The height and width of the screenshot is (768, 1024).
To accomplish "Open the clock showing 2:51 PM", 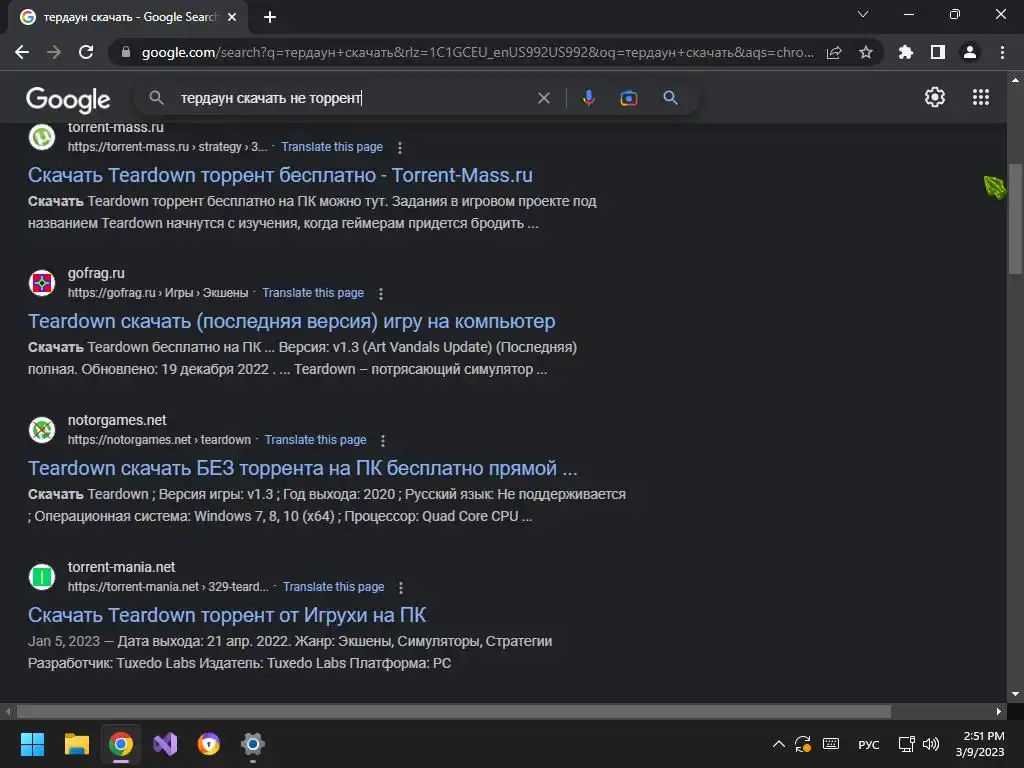I will coord(980,744).
